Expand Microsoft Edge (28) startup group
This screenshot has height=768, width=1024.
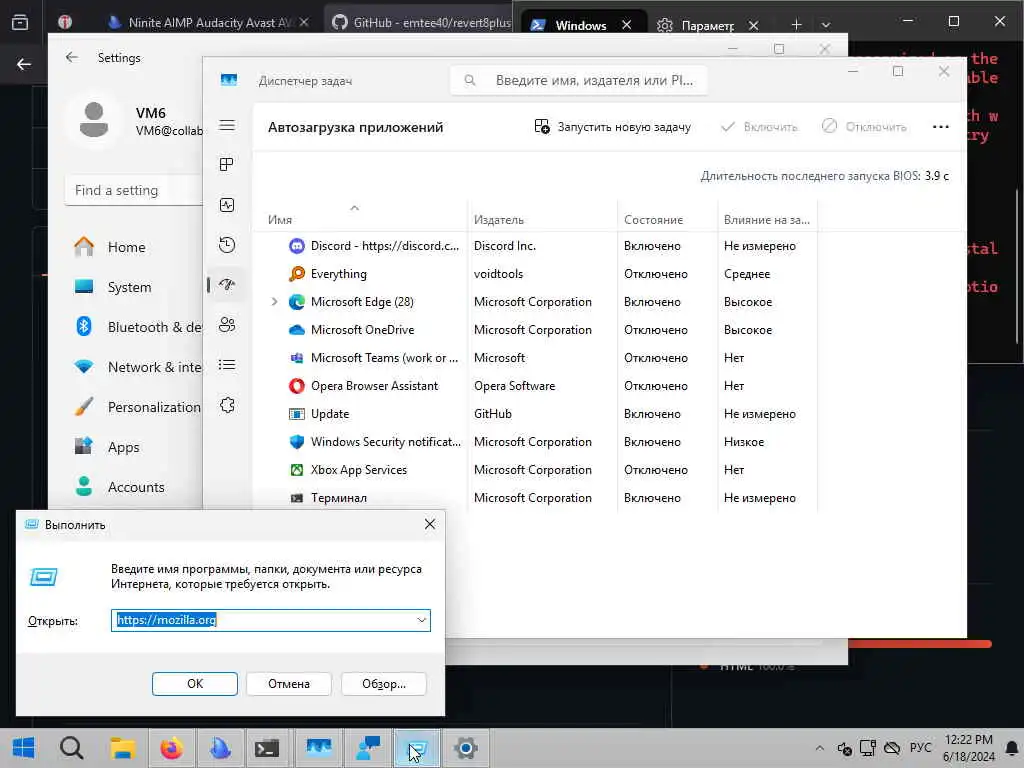pos(274,302)
